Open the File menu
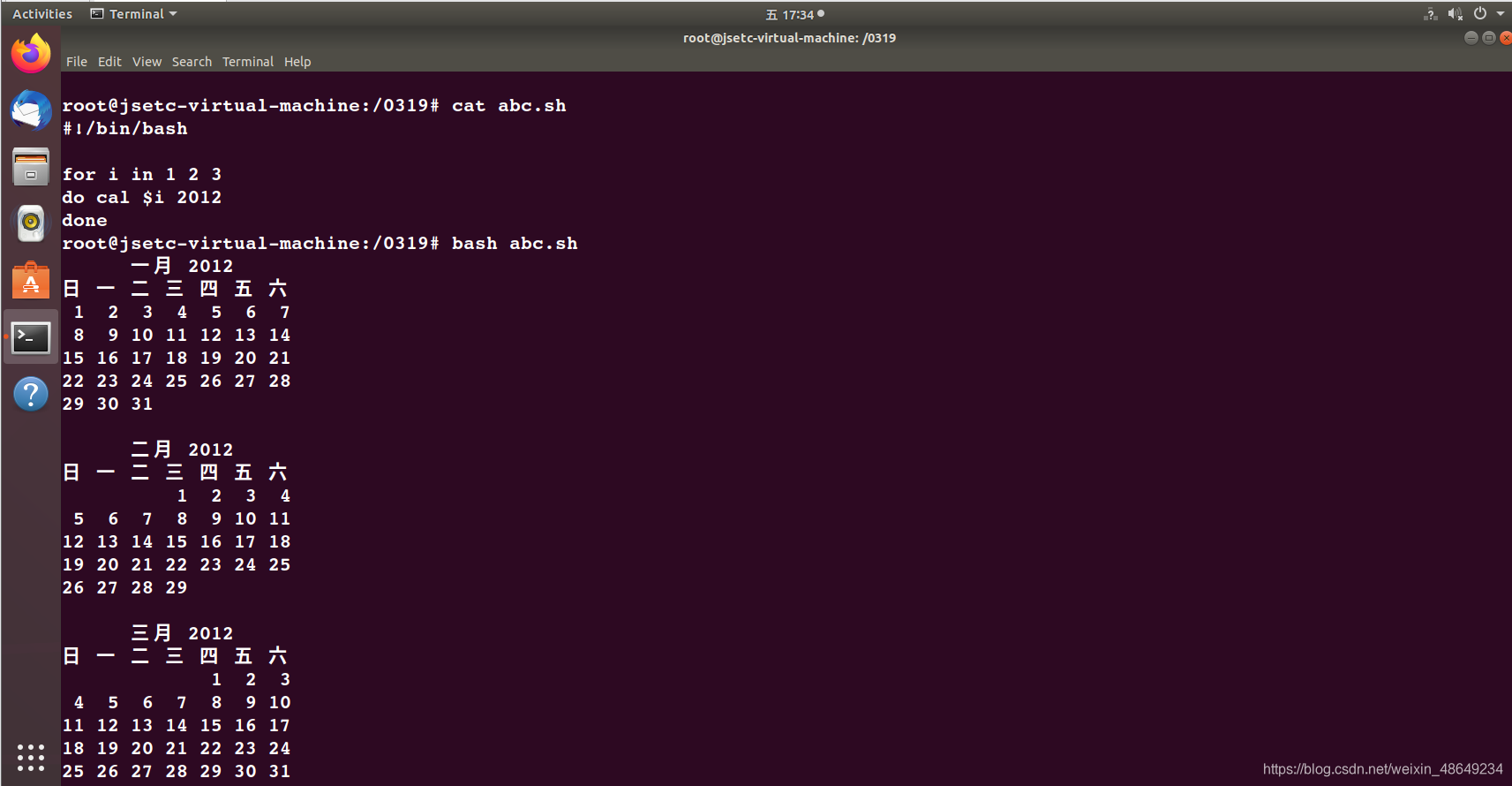Viewport: 1512px width, 786px height. 77,62
